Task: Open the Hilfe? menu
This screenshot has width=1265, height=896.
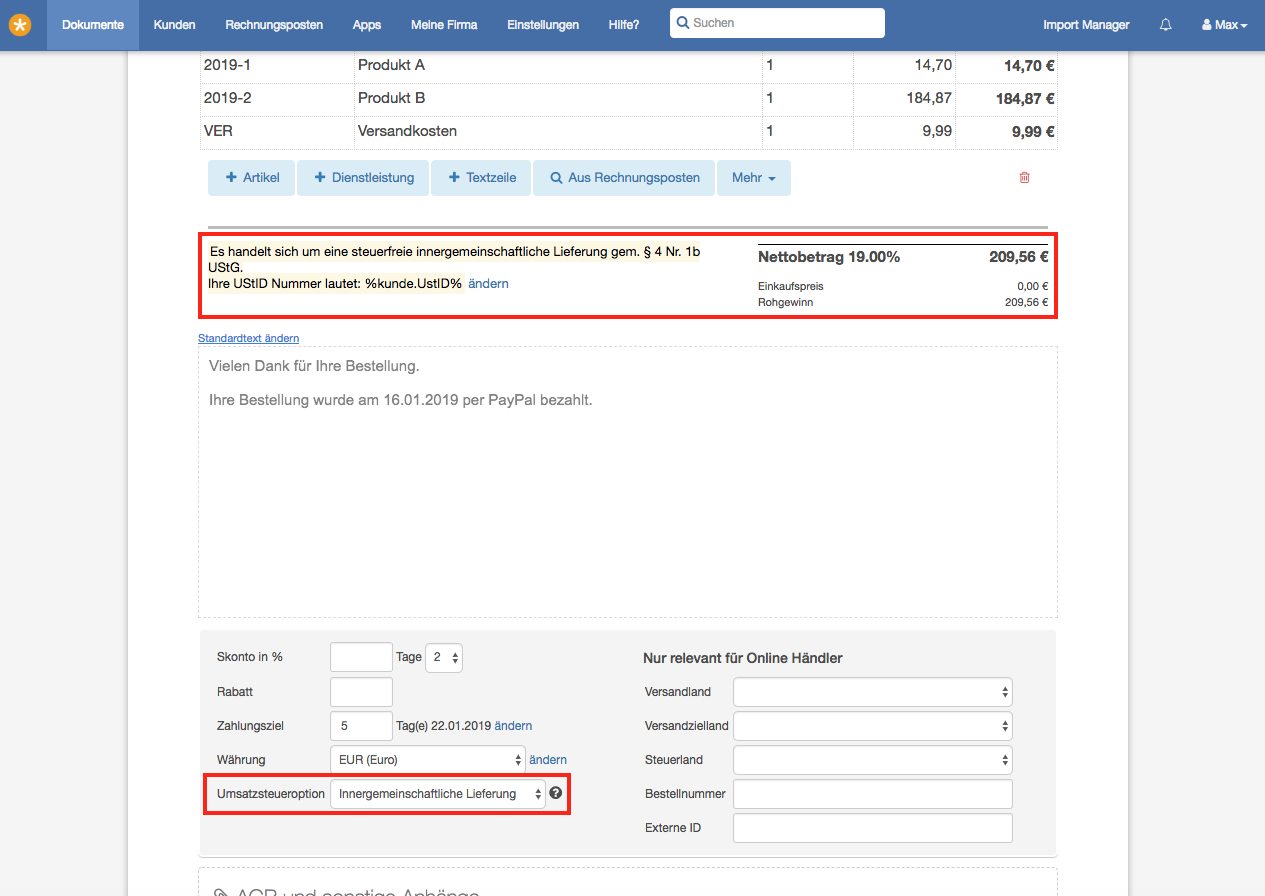Action: pos(624,25)
